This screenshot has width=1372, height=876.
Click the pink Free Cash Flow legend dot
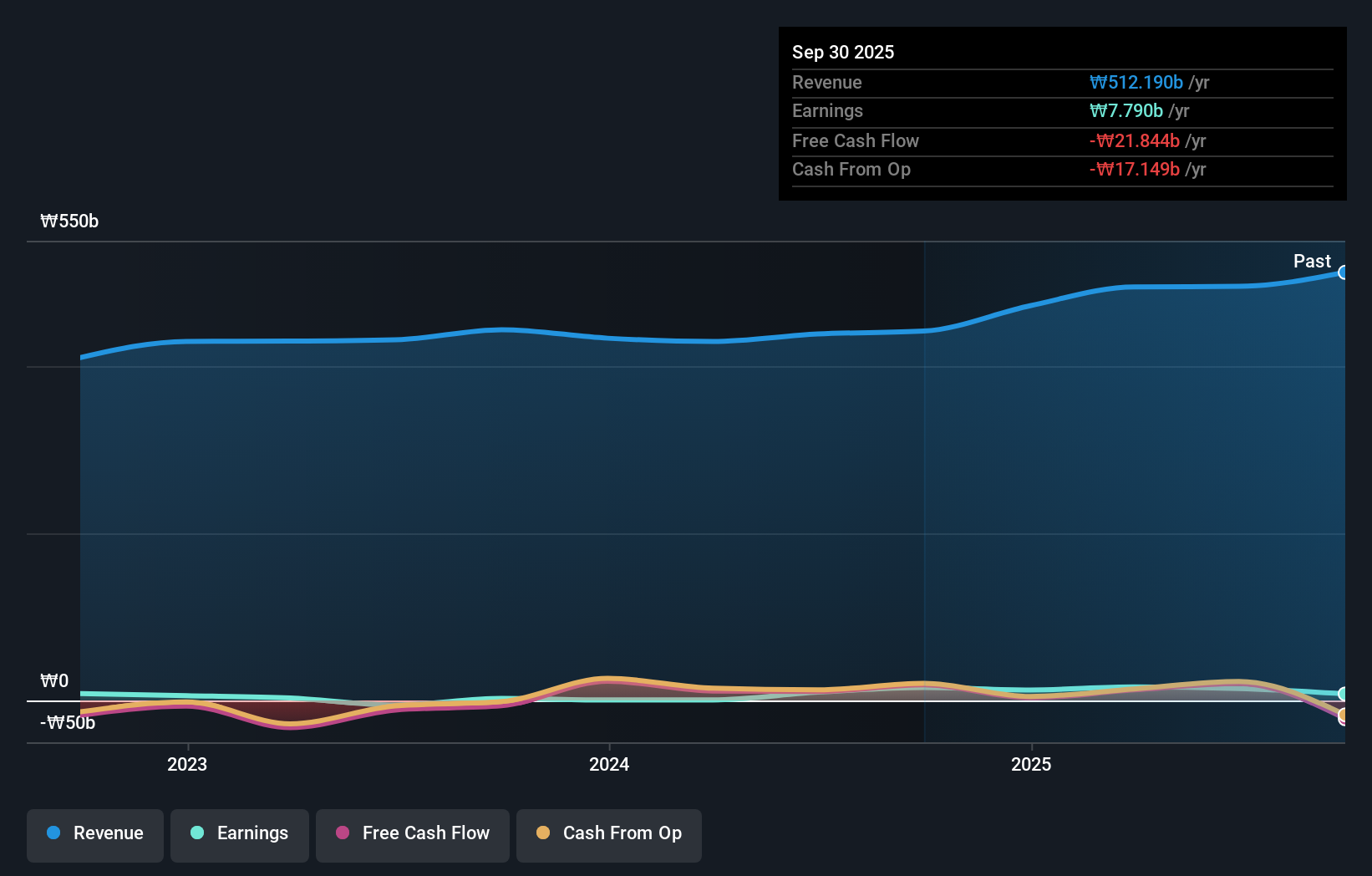coord(343,833)
